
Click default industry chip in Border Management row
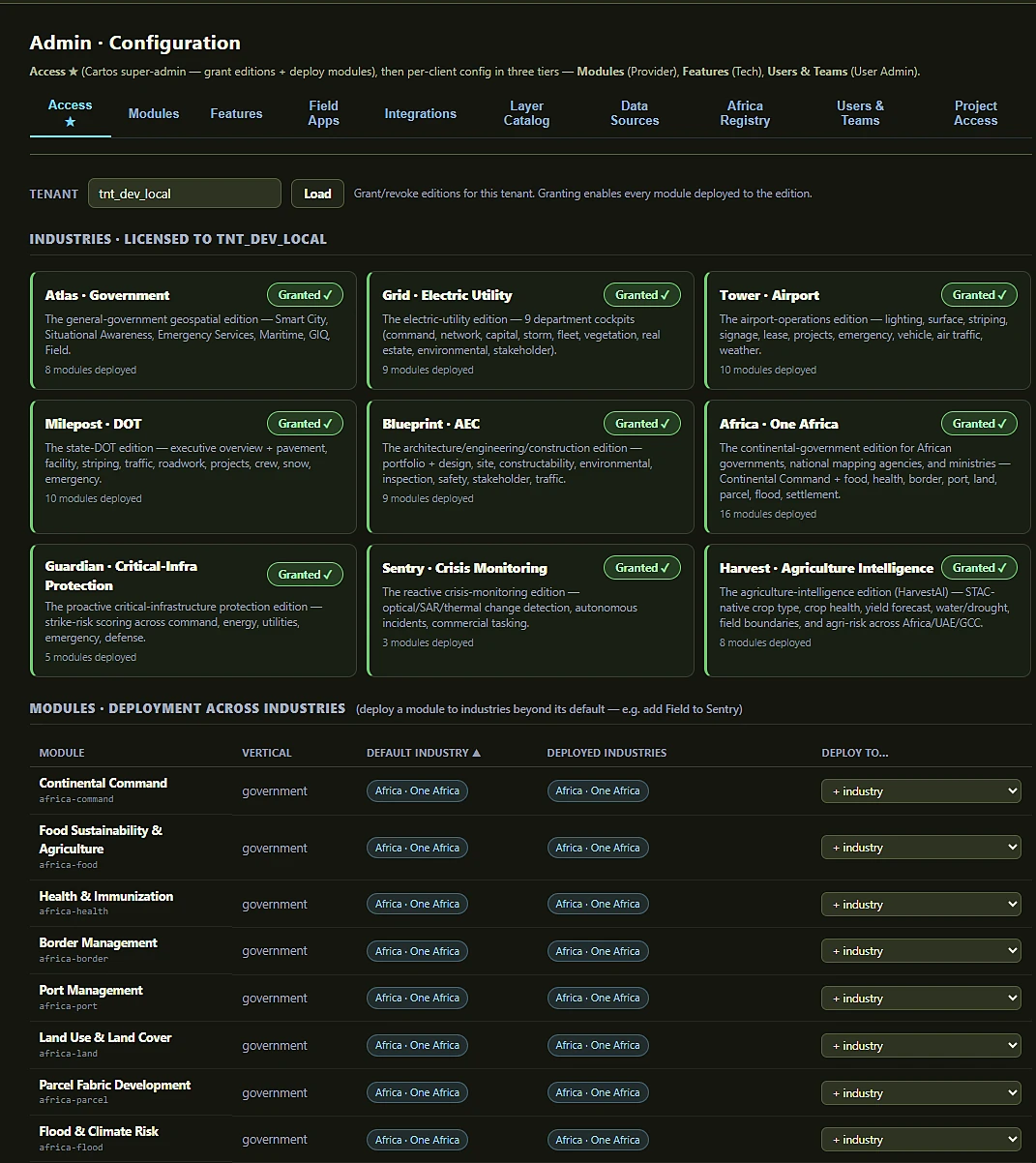tap(417, 951)
